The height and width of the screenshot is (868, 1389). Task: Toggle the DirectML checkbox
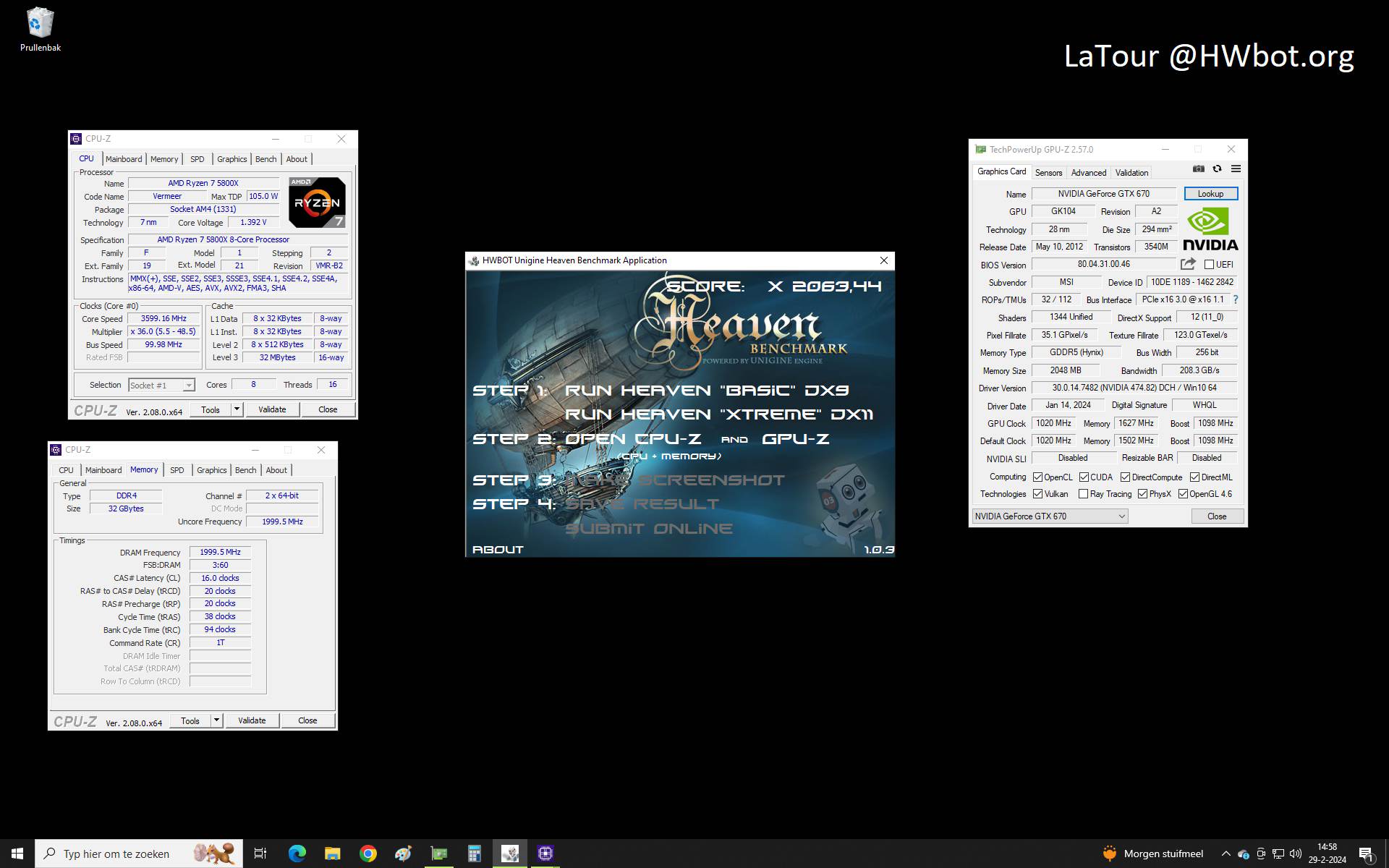[x=1194, y=477]
